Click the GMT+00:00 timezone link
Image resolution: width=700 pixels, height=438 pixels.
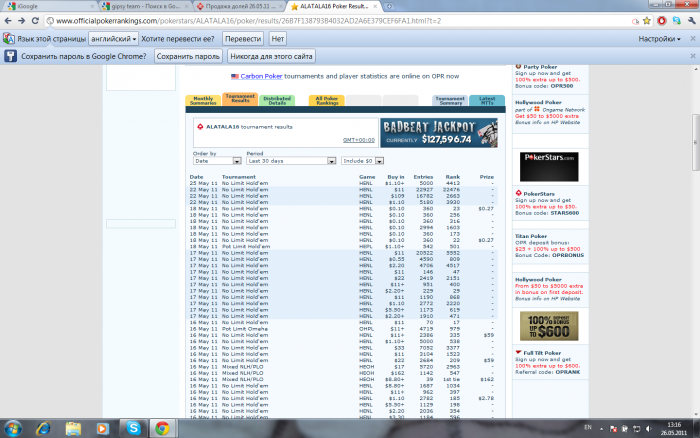click(x=358, y=140)
